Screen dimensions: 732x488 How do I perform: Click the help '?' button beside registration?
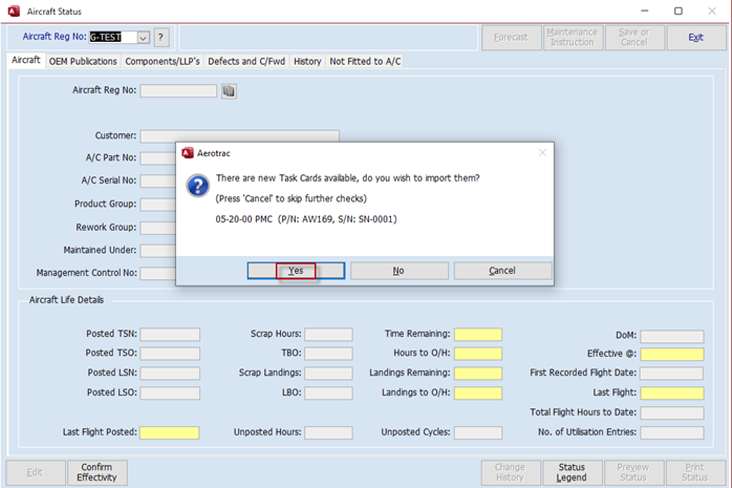pos(161,37)
